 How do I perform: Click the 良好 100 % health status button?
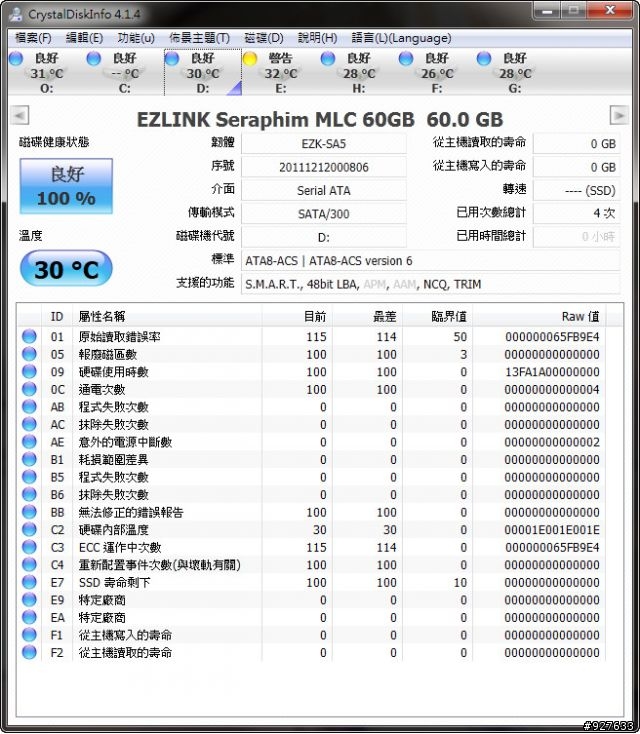pos(66,186)
